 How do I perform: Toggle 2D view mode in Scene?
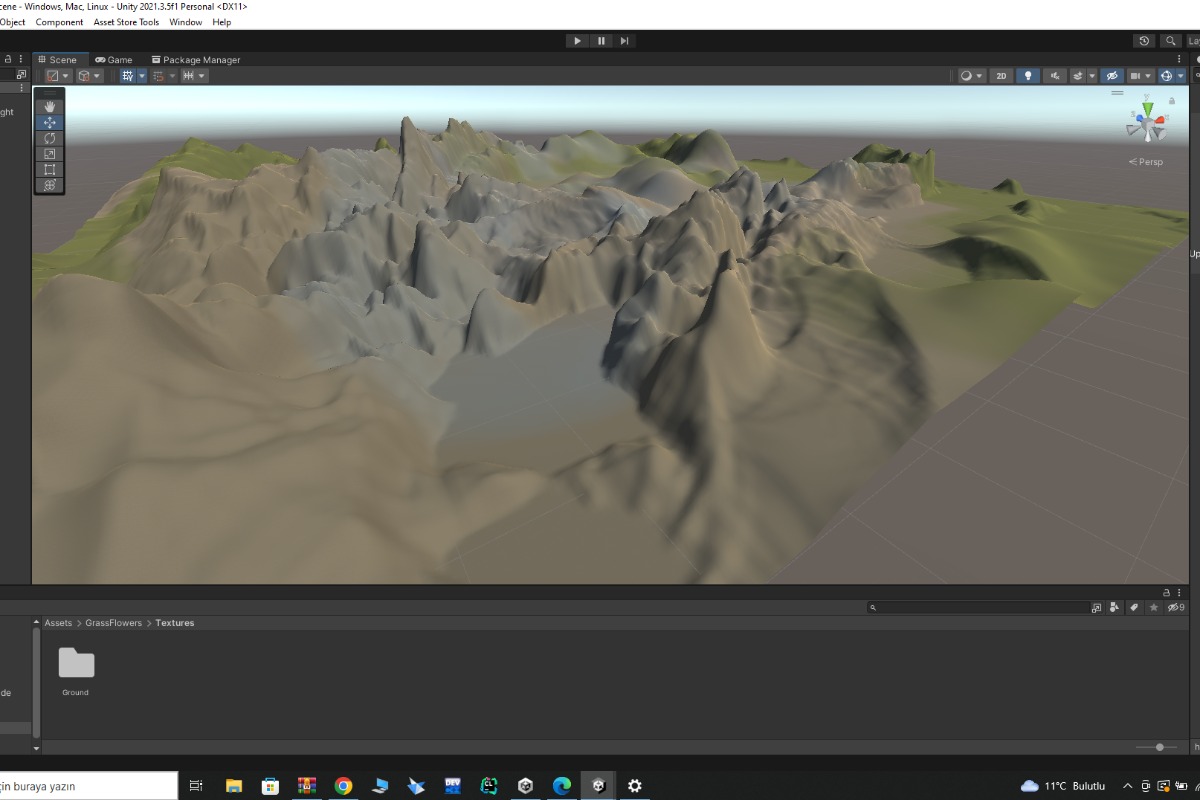(1000, 76)
